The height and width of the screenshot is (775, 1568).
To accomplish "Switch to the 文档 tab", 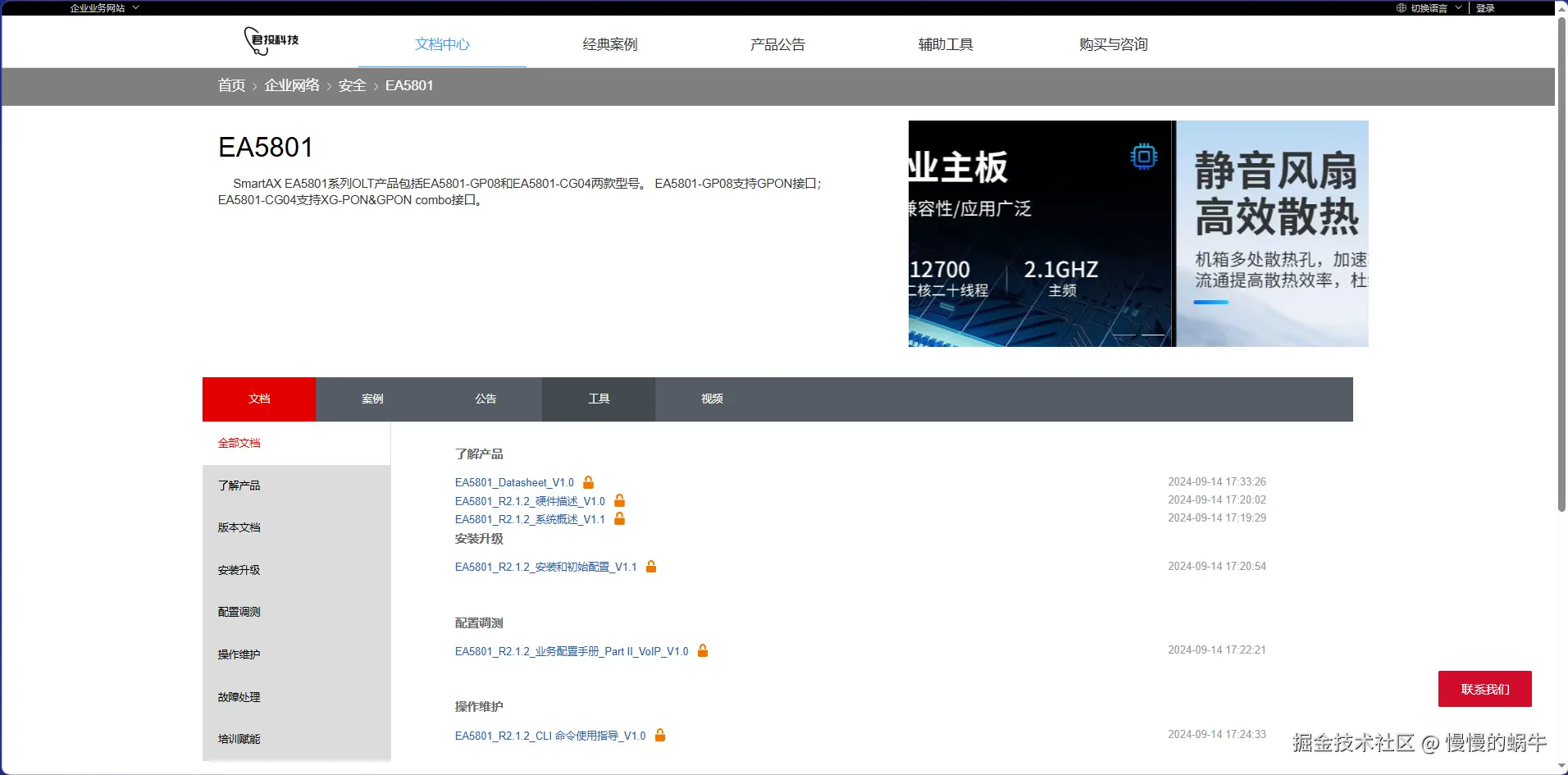I will coord(259,399).
